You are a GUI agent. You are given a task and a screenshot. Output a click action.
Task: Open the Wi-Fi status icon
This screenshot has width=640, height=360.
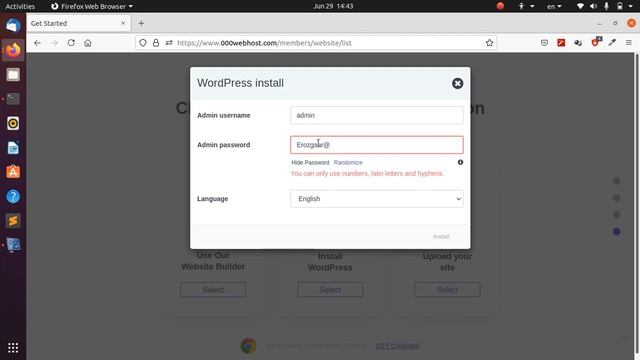(580, 6)
